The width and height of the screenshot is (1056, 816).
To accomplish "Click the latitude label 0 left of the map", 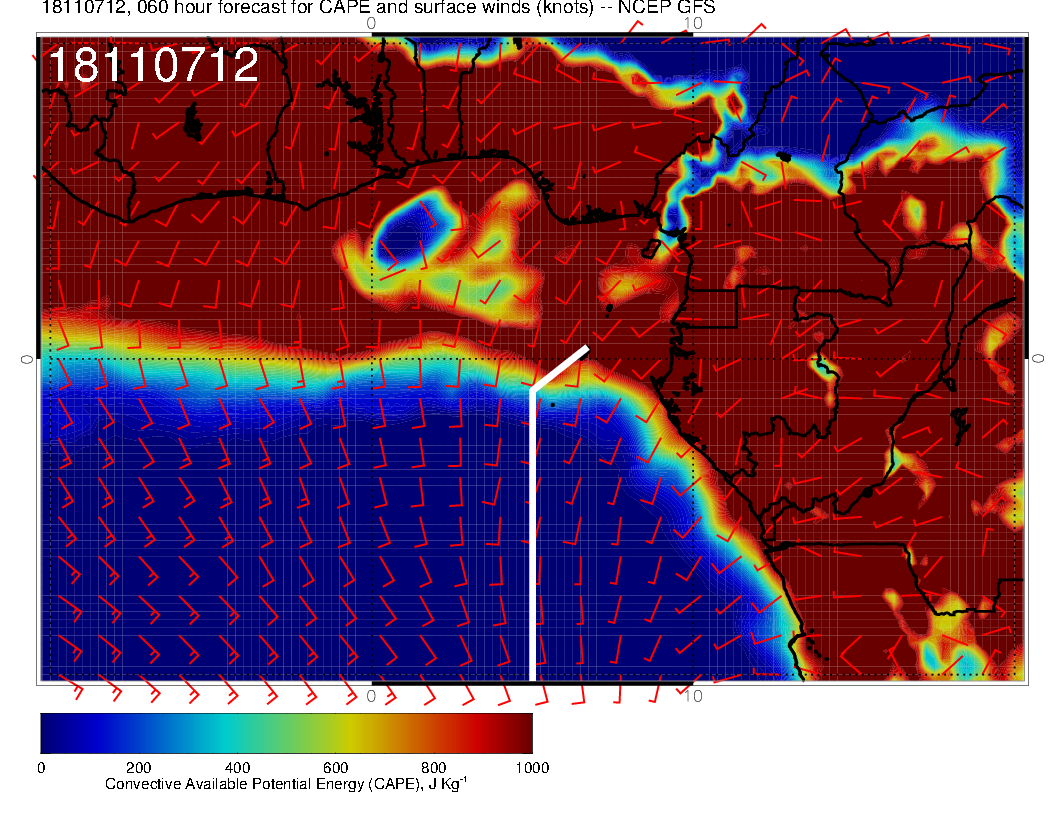I will [x=27, y=360].
